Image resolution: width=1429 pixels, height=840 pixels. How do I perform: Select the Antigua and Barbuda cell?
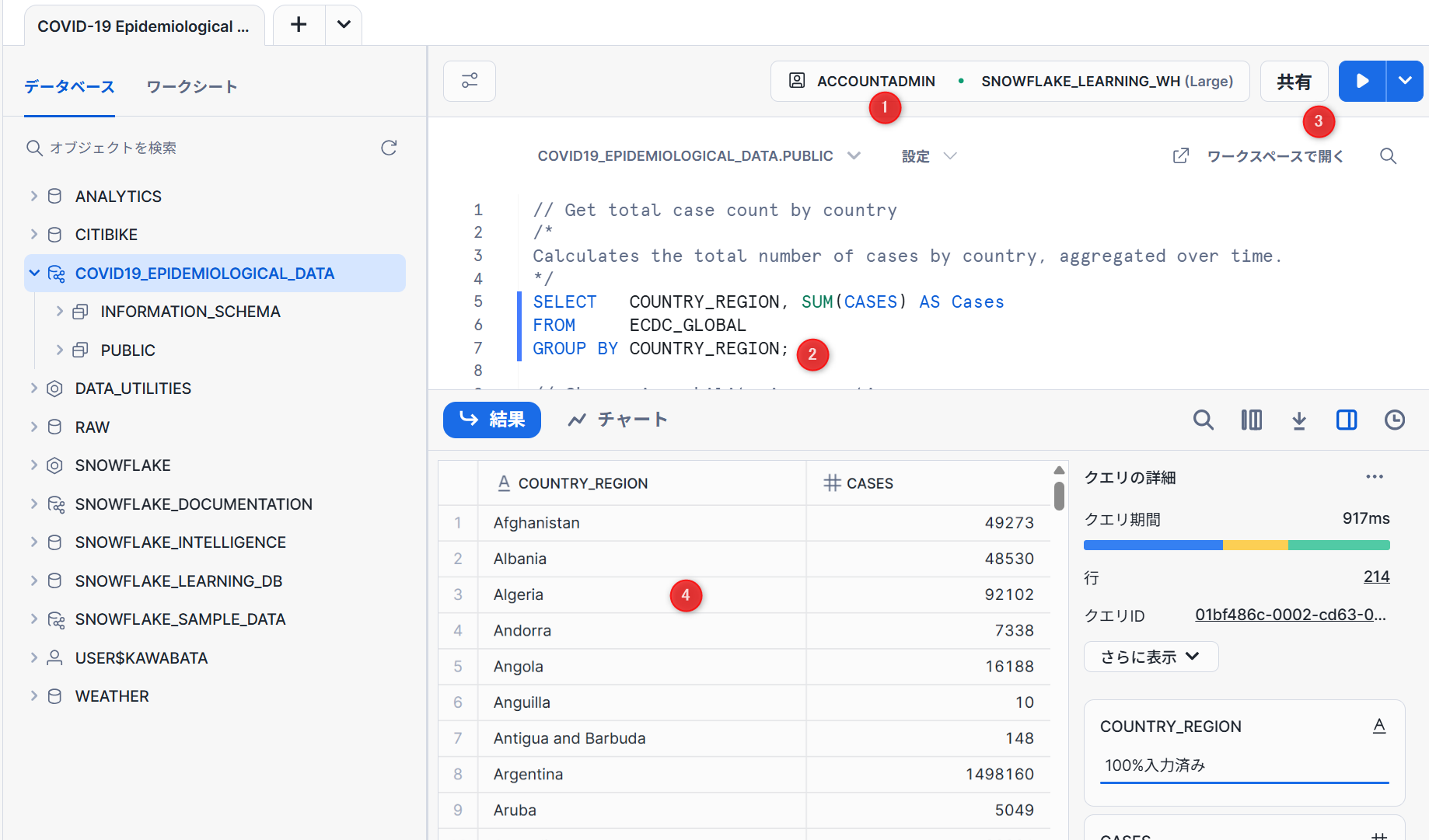pos(641,738)
